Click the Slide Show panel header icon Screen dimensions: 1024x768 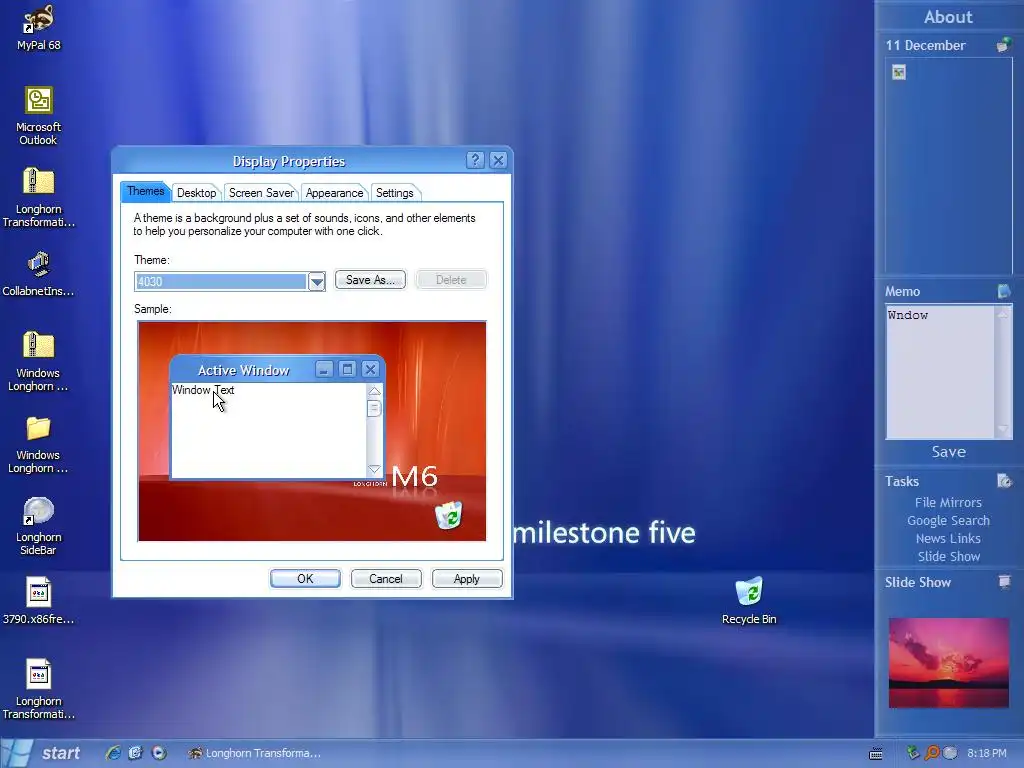1004,582
